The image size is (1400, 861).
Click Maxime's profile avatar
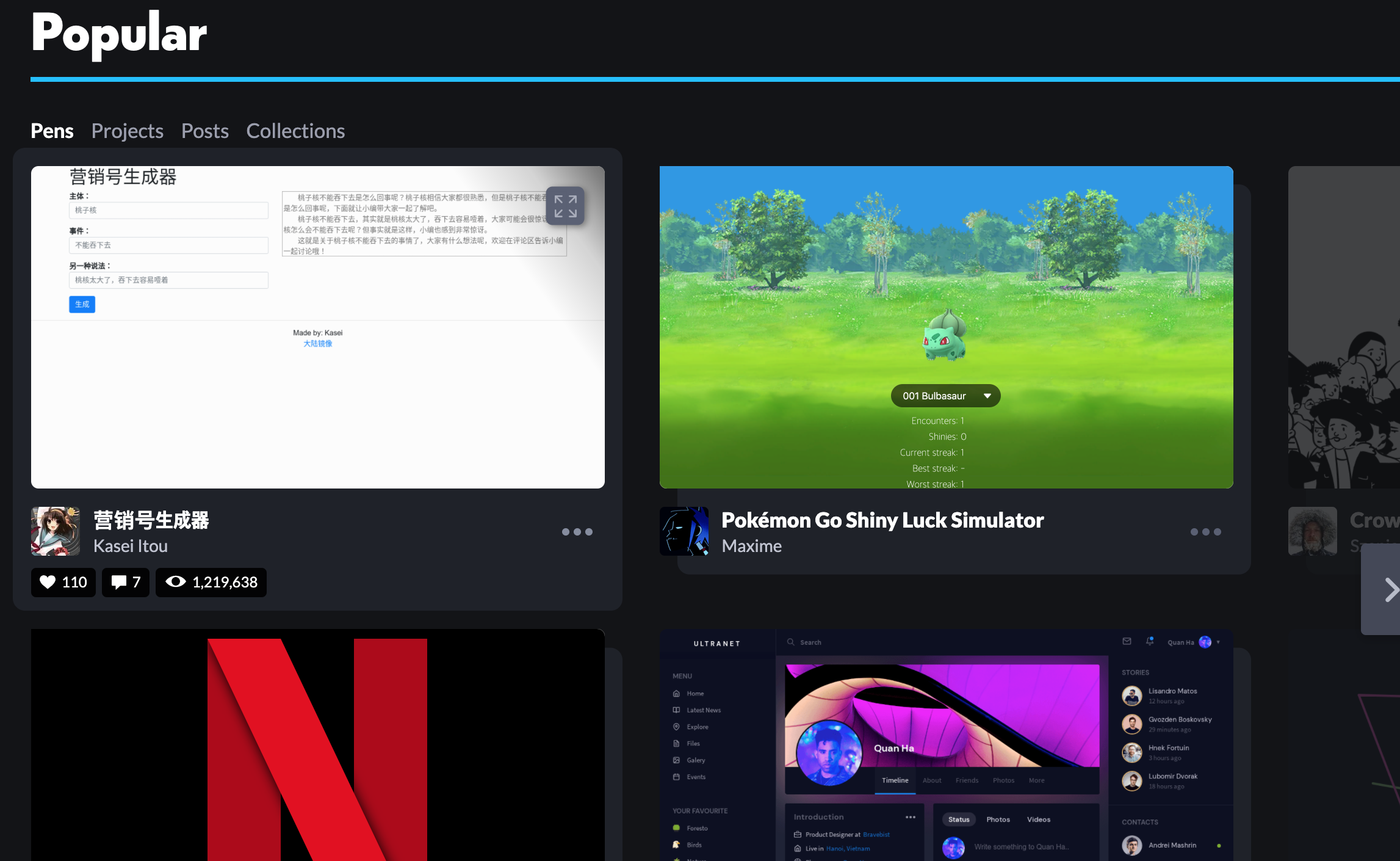click(x=684, y=531)
